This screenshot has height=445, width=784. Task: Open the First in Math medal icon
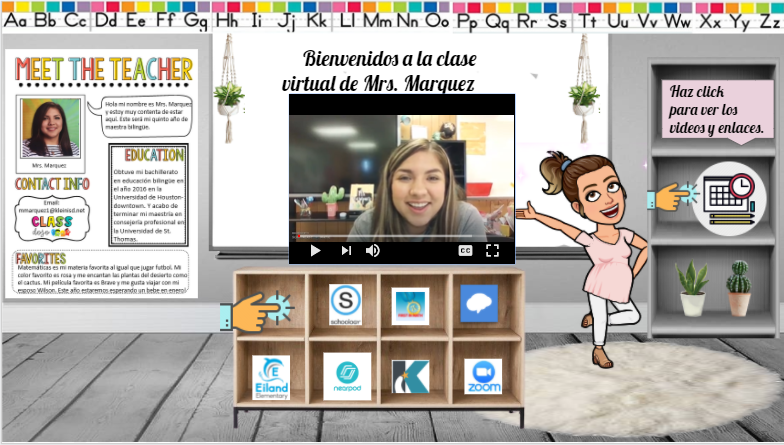click(410, 306)
